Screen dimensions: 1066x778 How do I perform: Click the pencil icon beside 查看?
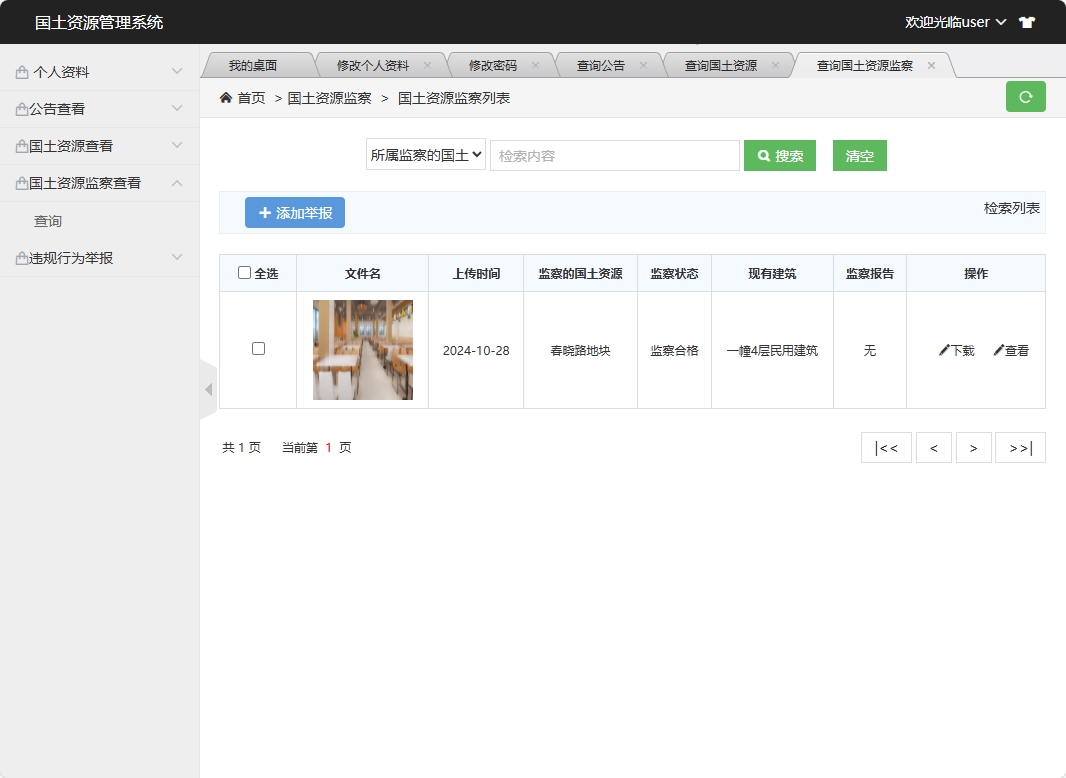(x=997, y=350)
